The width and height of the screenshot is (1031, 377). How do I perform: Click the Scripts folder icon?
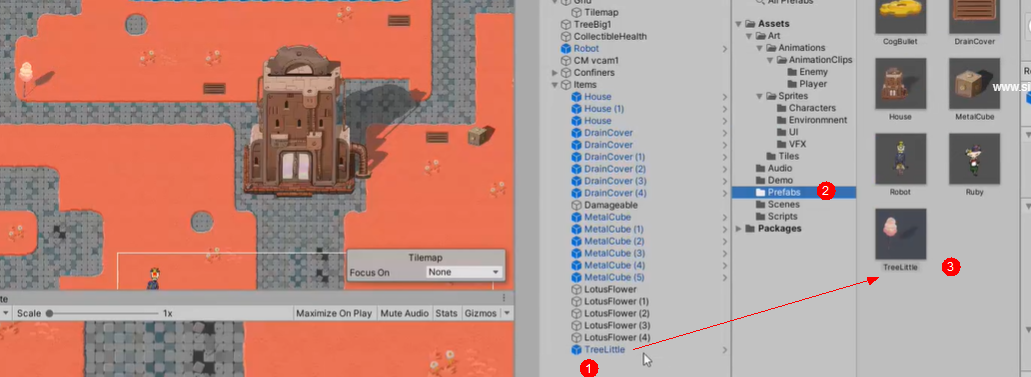pos(760,216)
